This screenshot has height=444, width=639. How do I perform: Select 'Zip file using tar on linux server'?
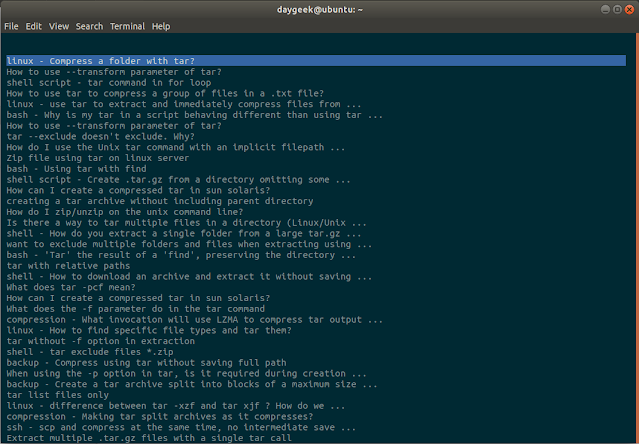(97, 158)
